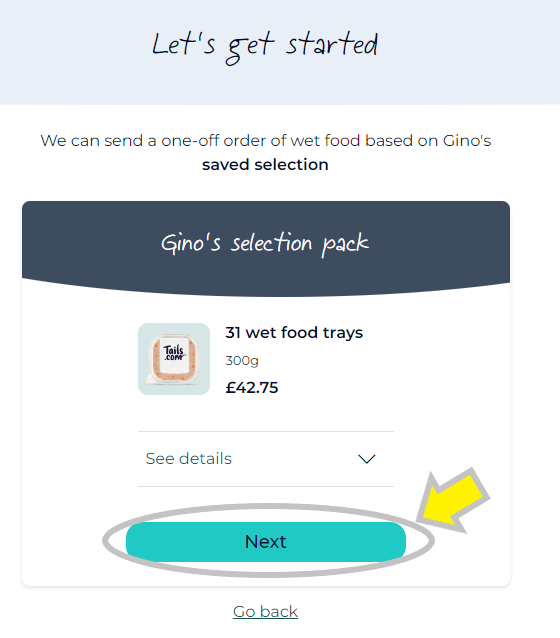This screenshot has width=560, height=638.
Task: Click the one-off order description sentence
Action: coord(265,152)
